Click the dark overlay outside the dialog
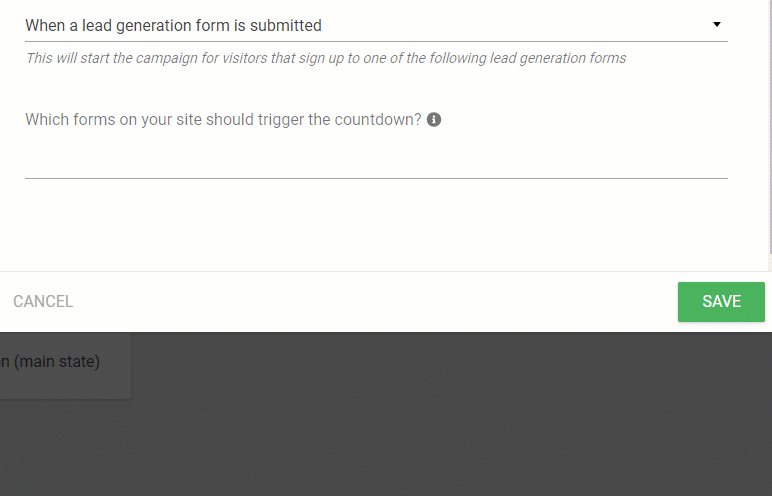Screen dimensions: 772x496 tap(443, 414)
